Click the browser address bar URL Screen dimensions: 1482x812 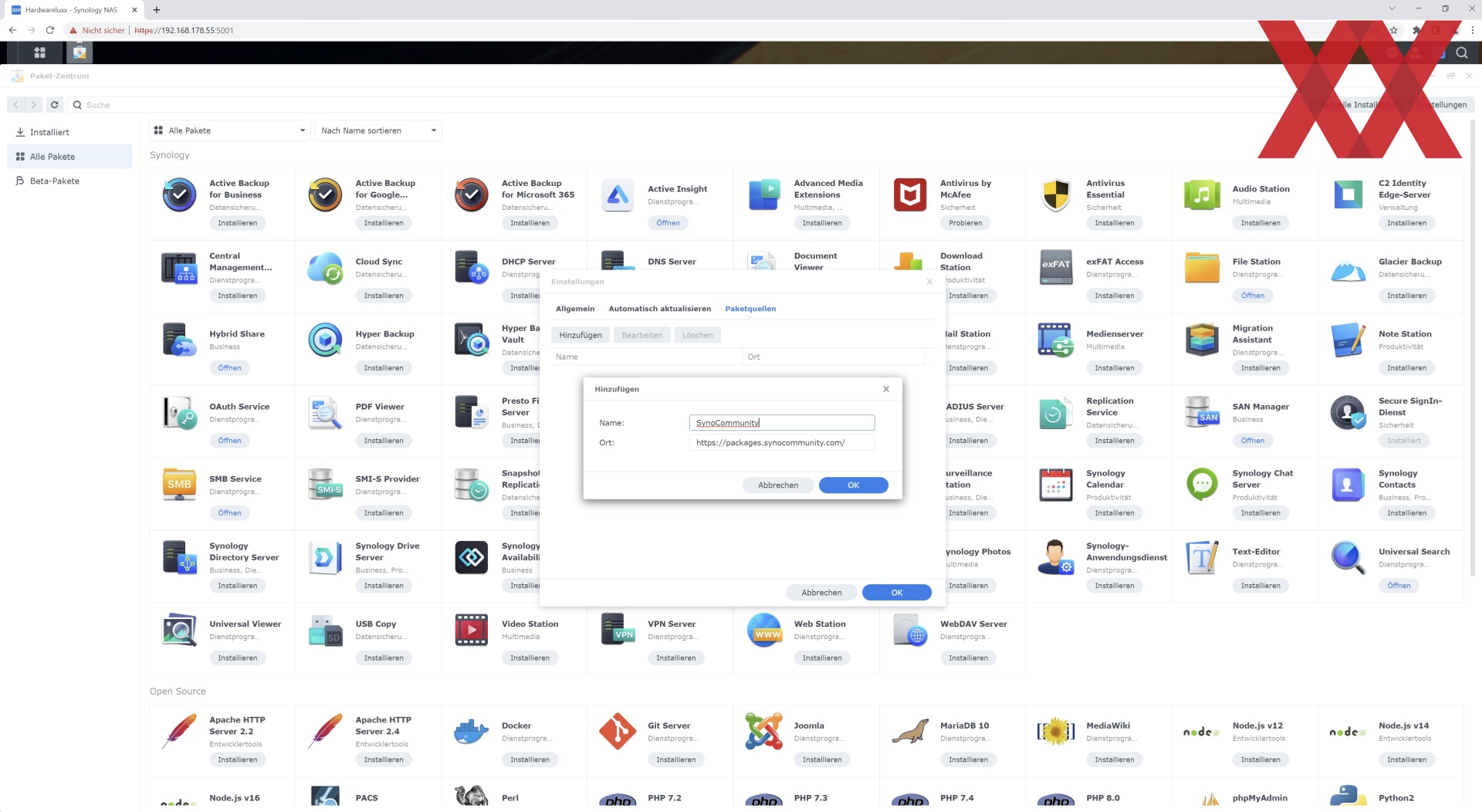pyautogui.click(x=184, y=30)
